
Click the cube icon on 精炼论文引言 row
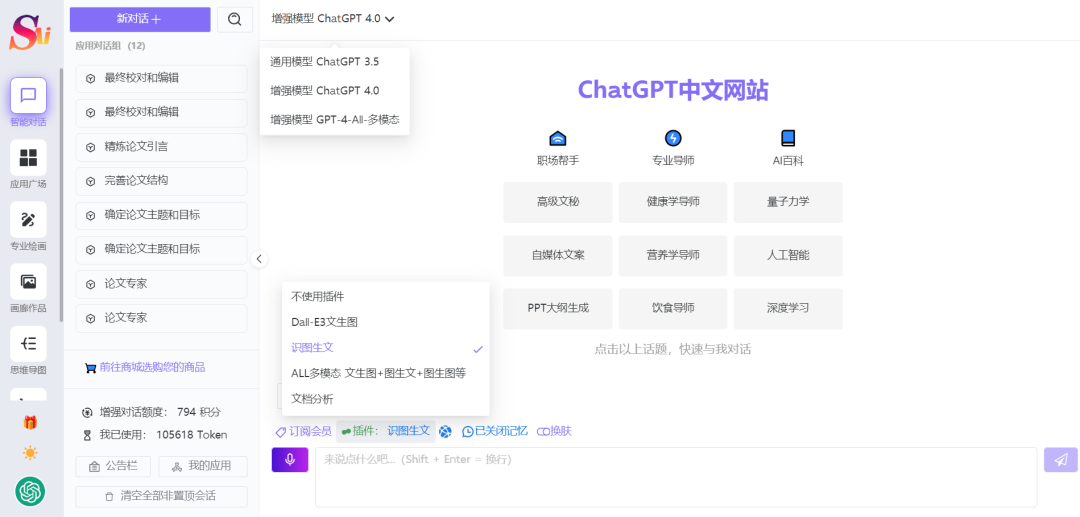(90, 147)
